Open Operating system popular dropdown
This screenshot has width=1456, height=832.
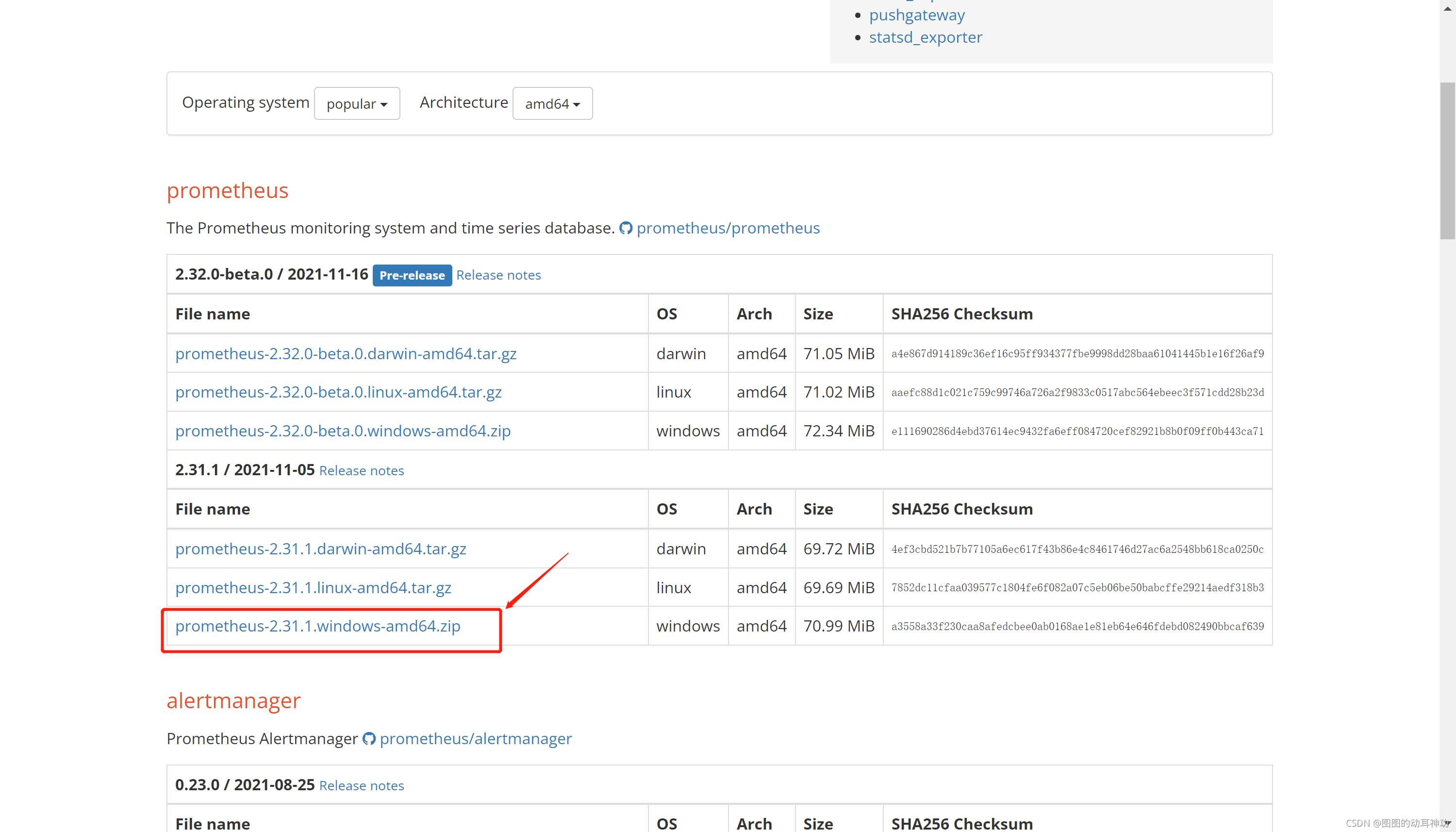pos(356,103)
